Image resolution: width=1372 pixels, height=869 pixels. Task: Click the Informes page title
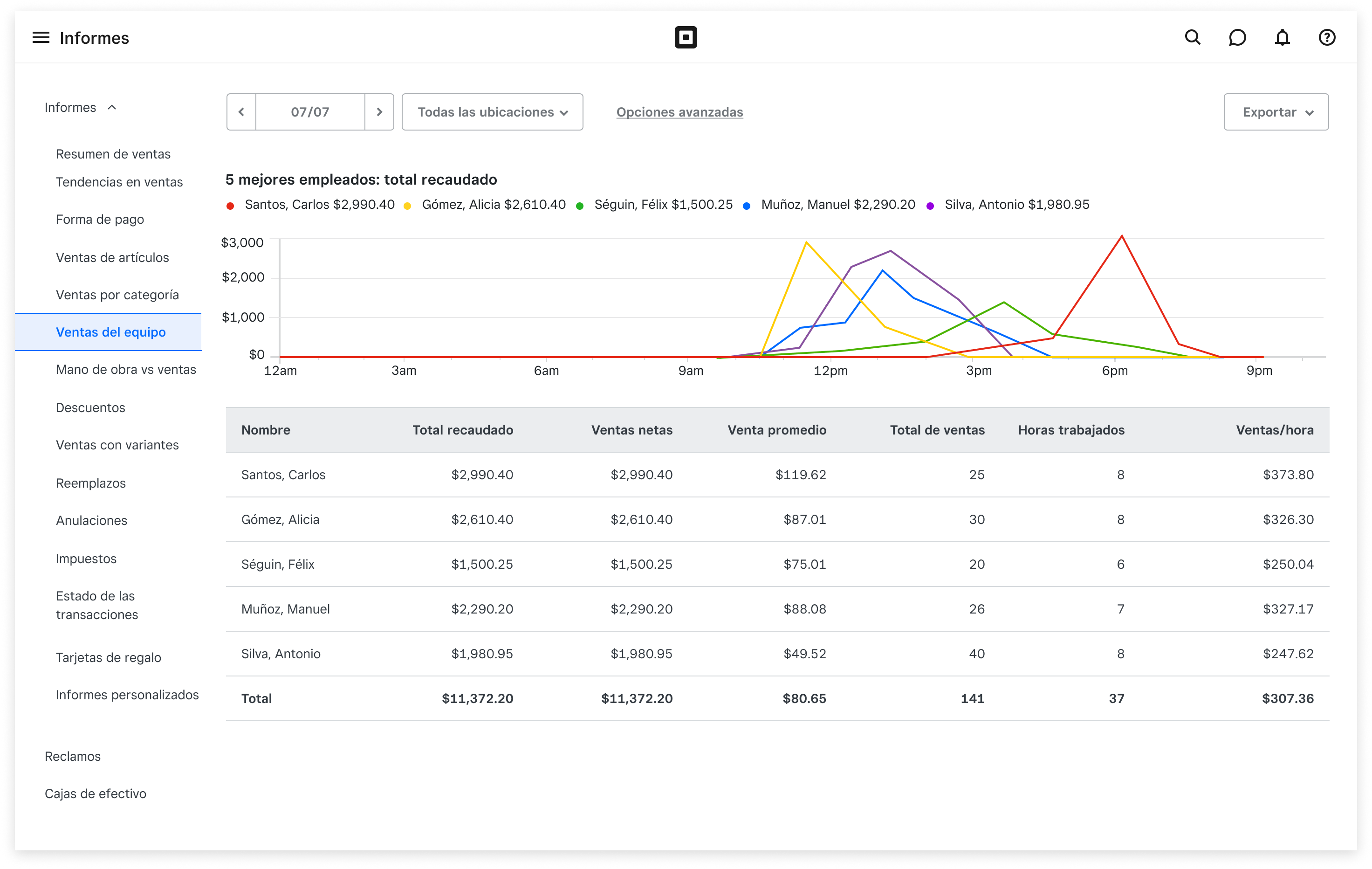(95, 38)
